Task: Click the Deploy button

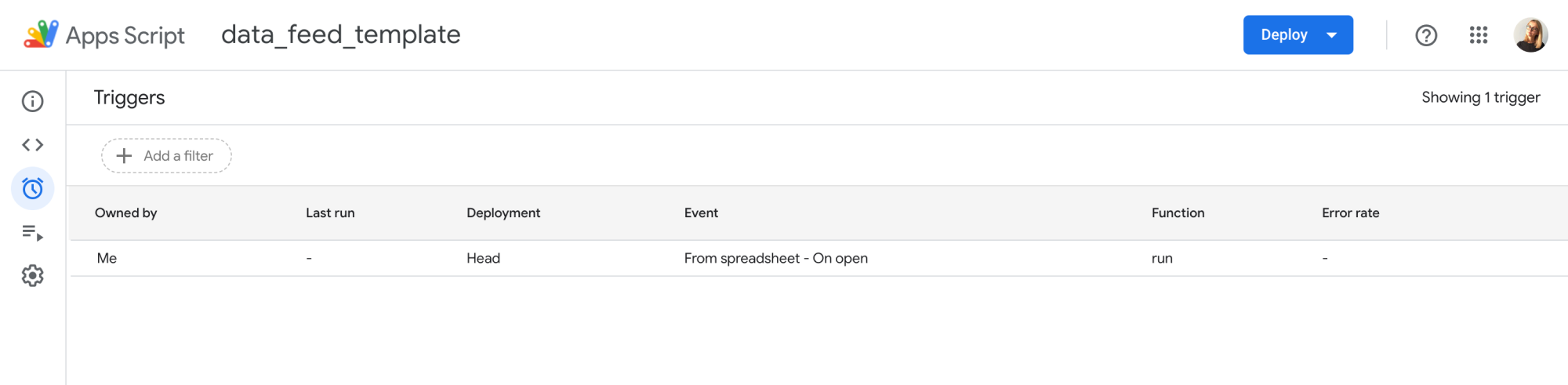Action: [1283, 35]
